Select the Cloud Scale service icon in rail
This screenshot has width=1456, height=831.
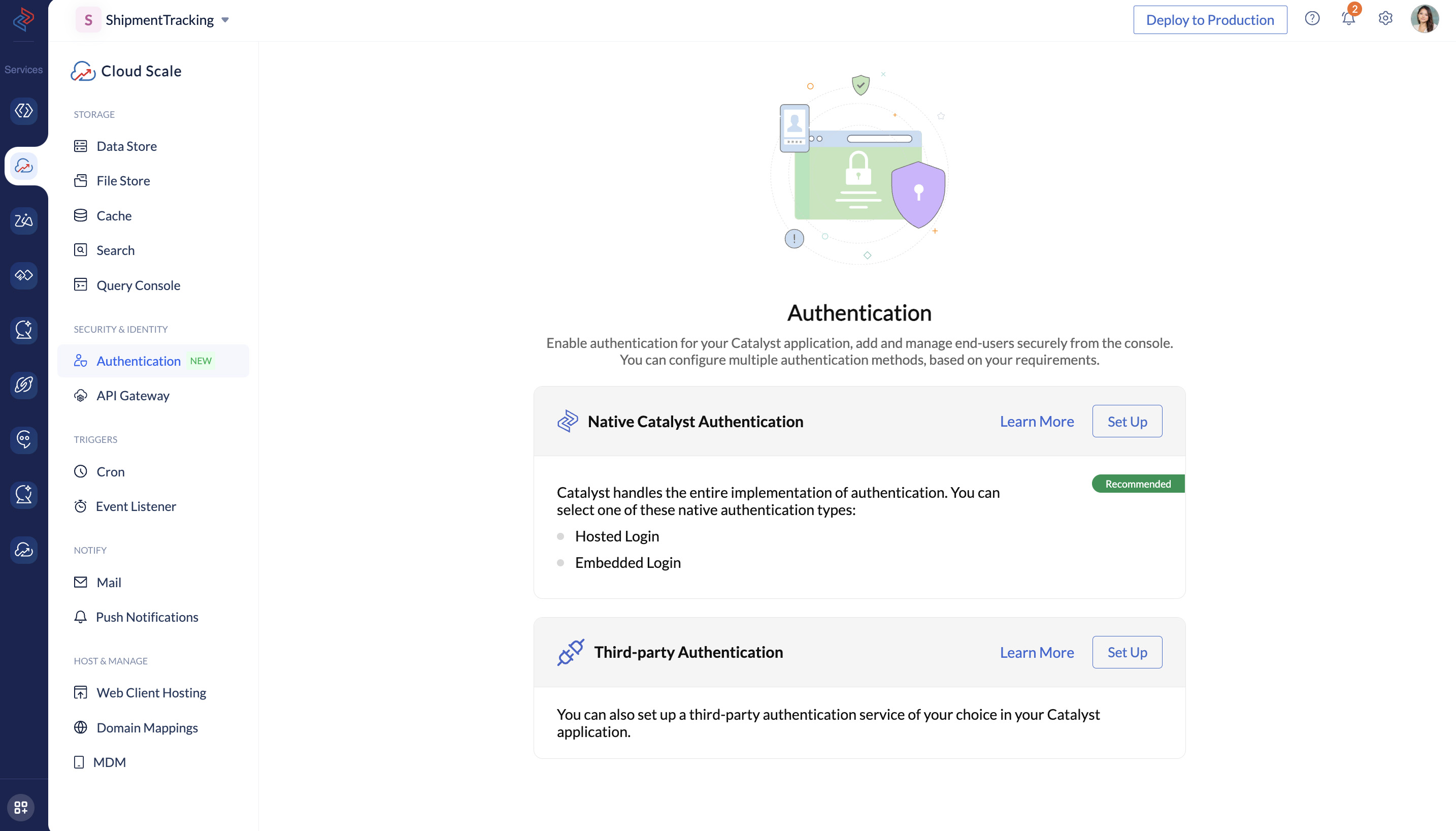23,166
